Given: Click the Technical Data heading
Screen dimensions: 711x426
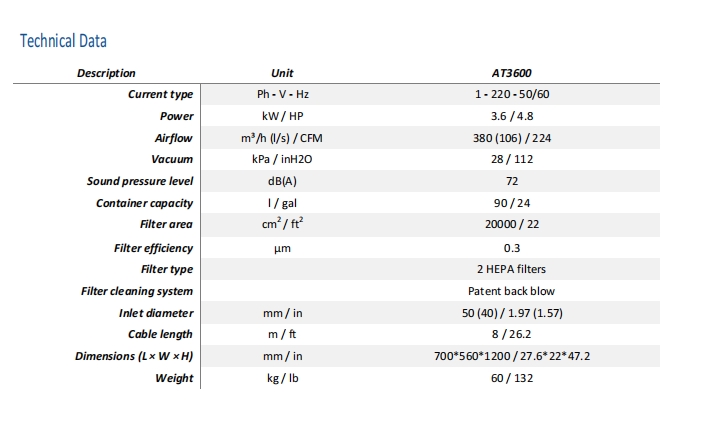Looking at the screenshot, I should point(63,41).
